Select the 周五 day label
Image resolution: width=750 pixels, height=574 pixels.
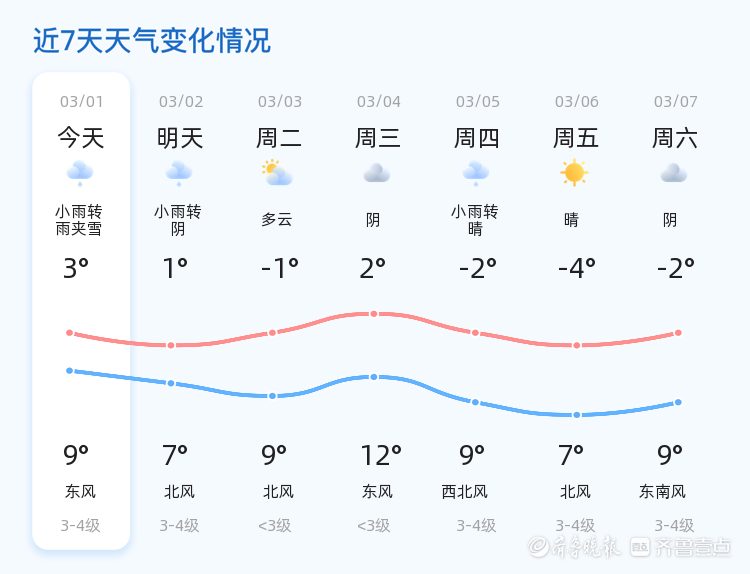pyautogui.click(x=576, y=138)
